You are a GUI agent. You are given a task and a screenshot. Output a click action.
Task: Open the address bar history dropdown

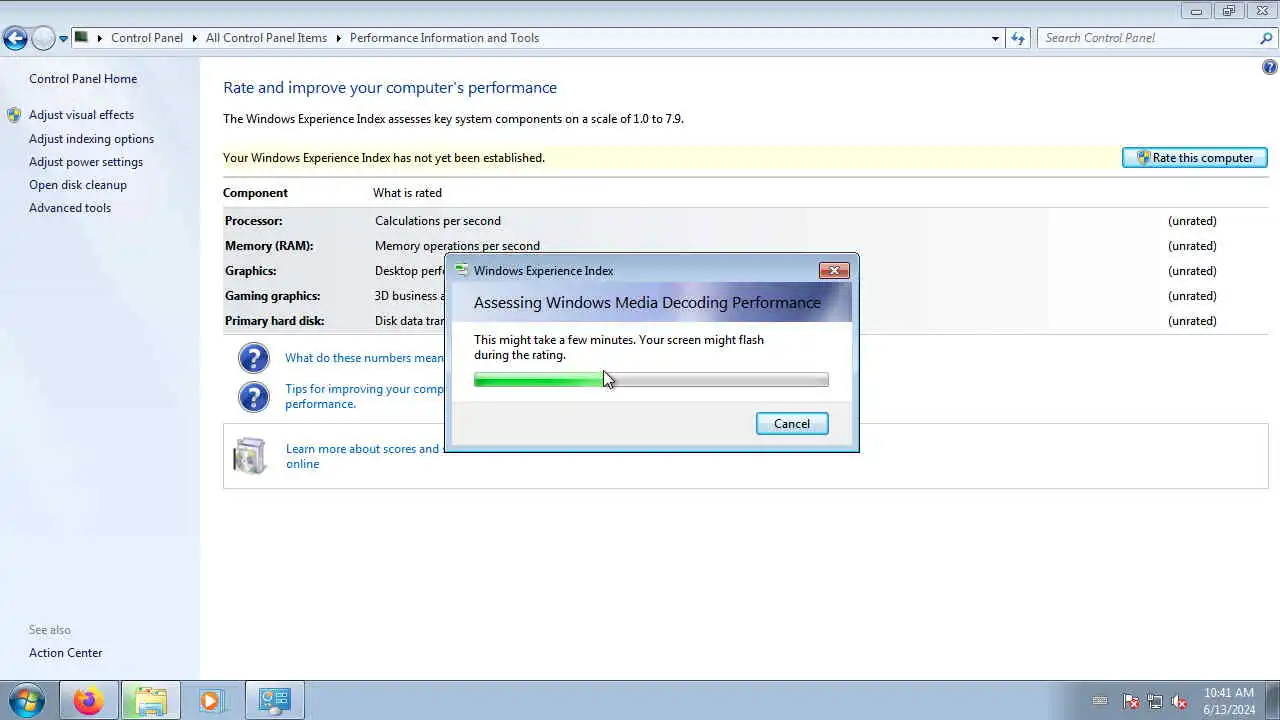995,38
